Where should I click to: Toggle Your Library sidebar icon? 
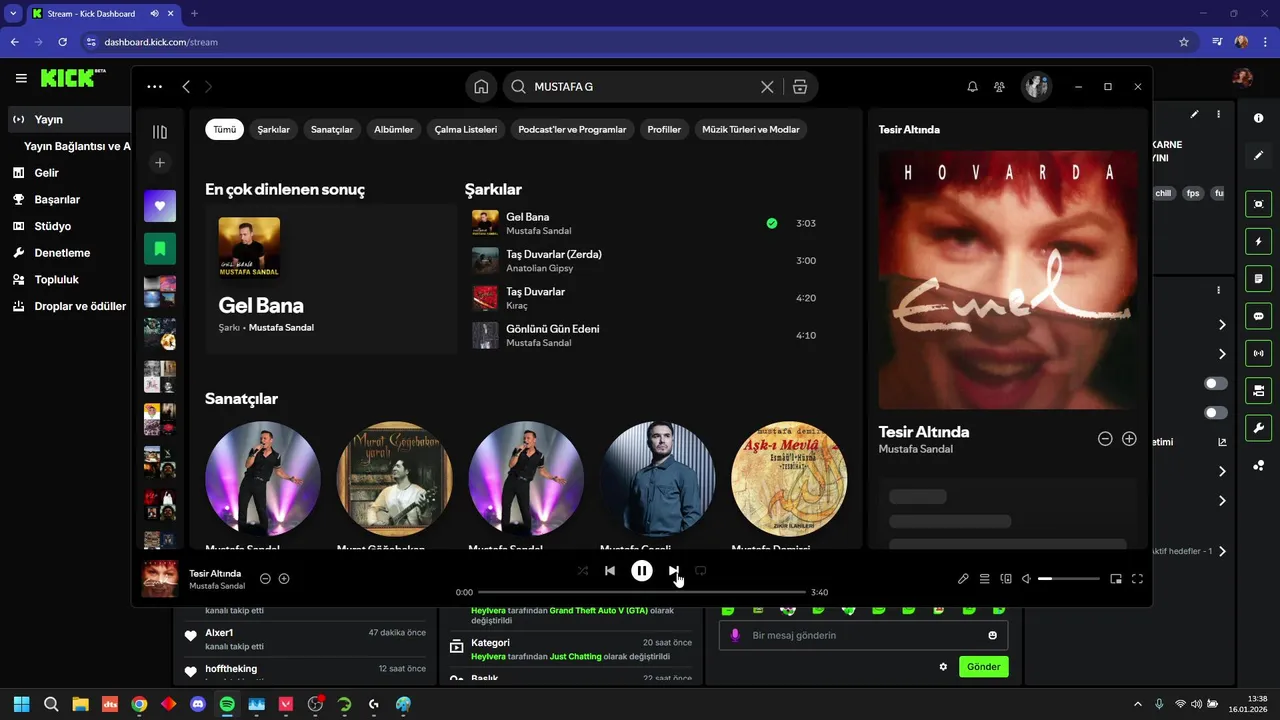160,132
